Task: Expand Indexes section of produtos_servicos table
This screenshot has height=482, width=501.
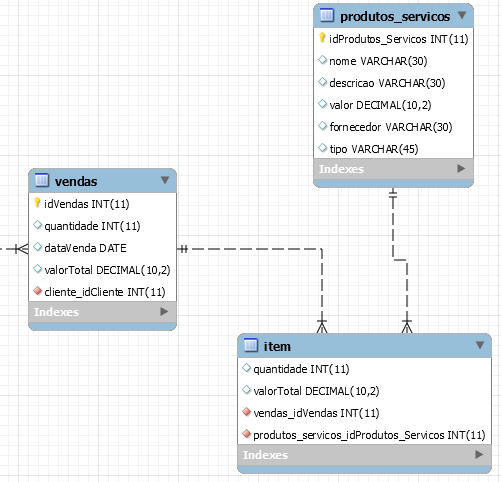Action: (x=461, y=169)
